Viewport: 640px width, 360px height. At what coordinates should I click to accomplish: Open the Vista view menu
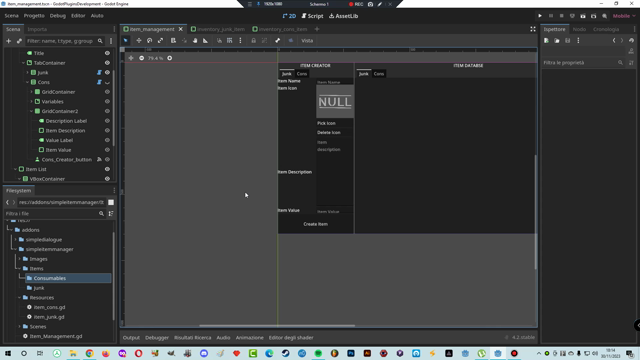[307, 40]
